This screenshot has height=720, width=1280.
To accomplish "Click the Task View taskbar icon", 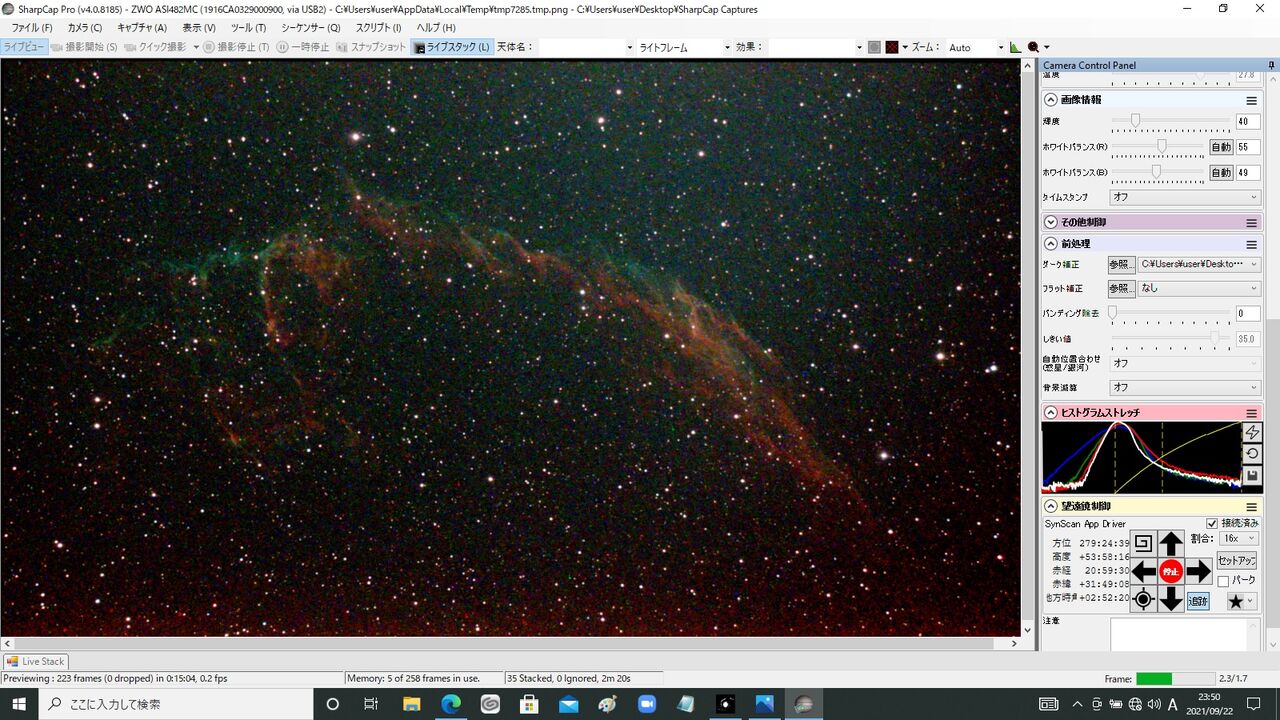I will pyautogui.click(x=371, y=704).
